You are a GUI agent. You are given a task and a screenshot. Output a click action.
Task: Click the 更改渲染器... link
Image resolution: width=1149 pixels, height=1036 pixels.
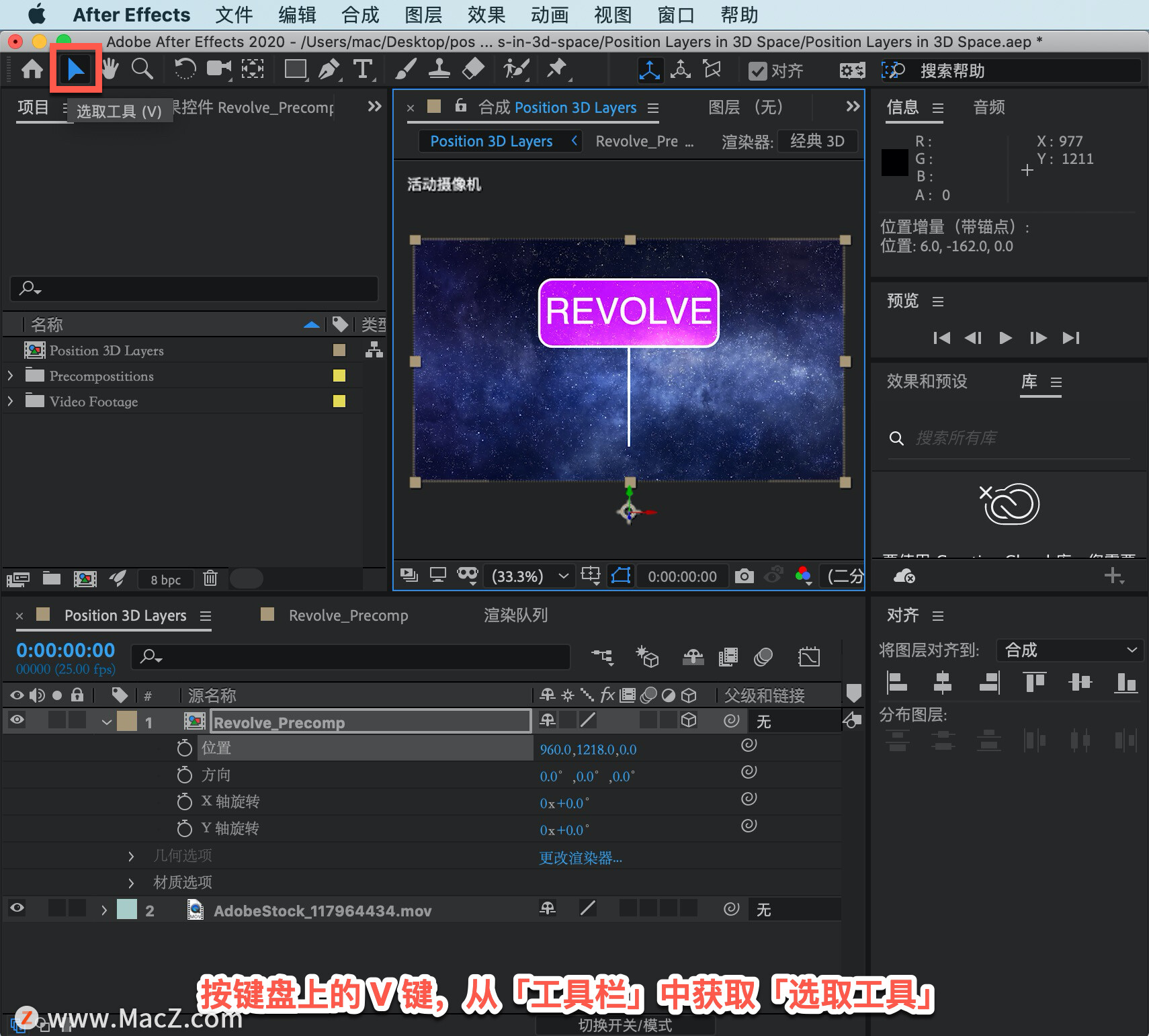tap(581, 858)
